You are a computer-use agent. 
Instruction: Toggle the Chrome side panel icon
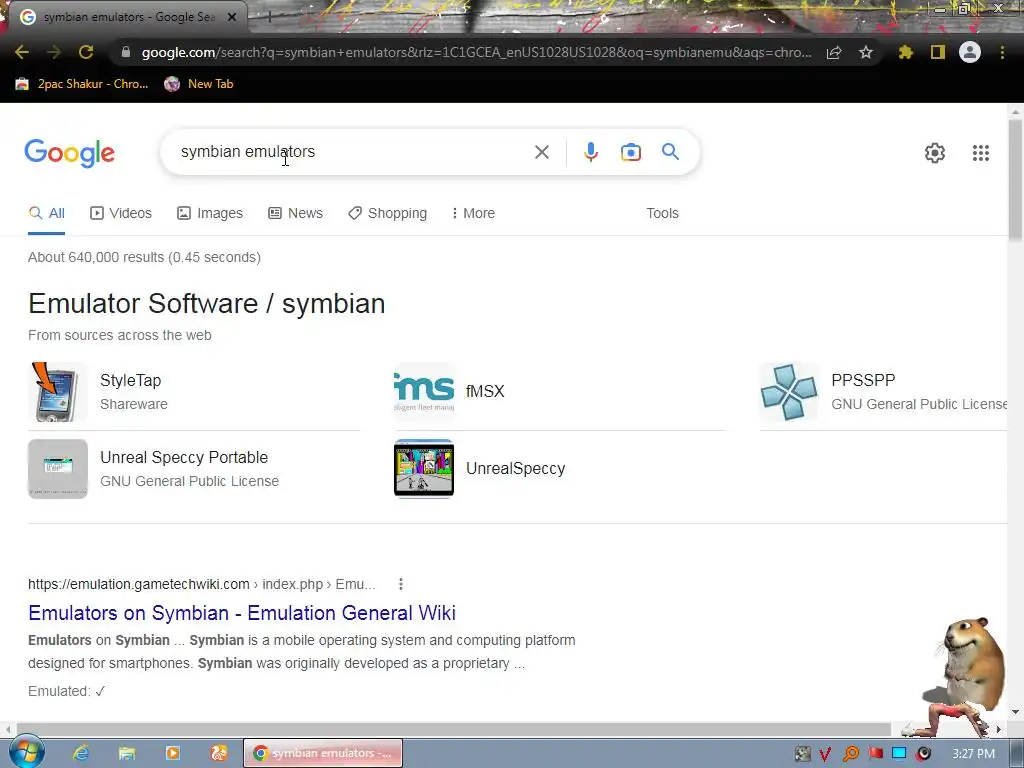point(938,52)
